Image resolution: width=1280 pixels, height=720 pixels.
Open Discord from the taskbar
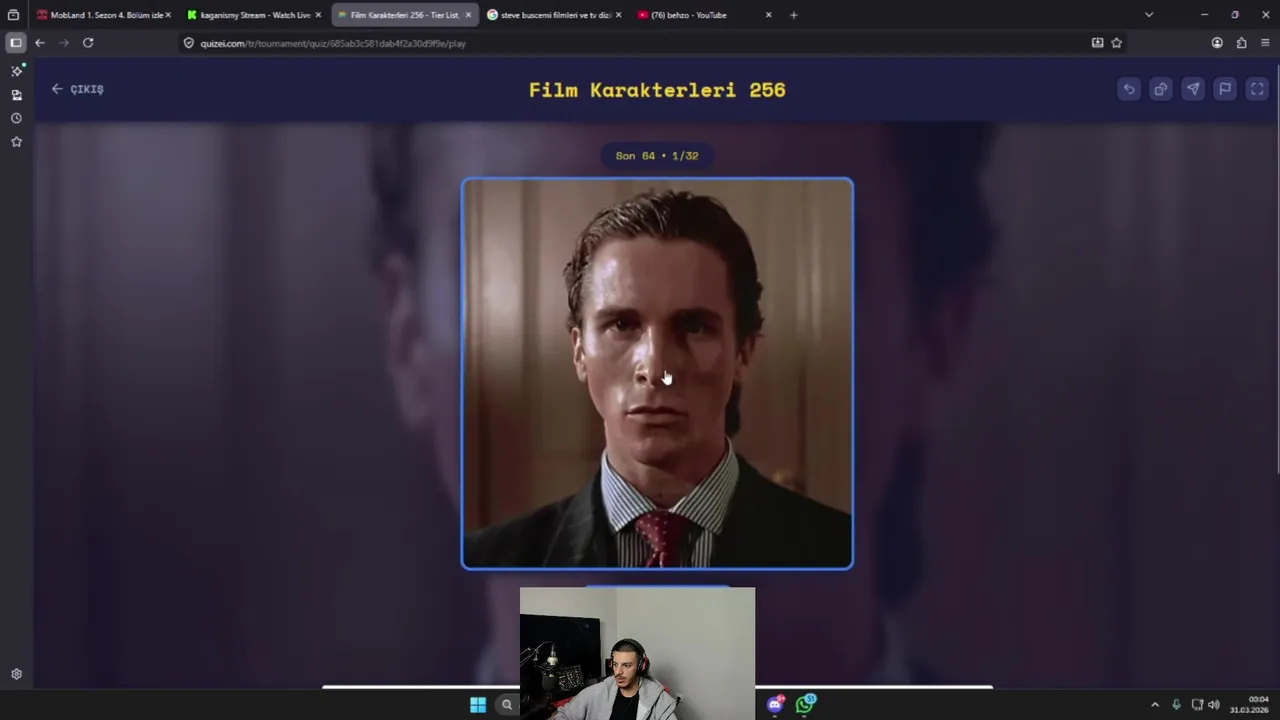pos(775,704)
